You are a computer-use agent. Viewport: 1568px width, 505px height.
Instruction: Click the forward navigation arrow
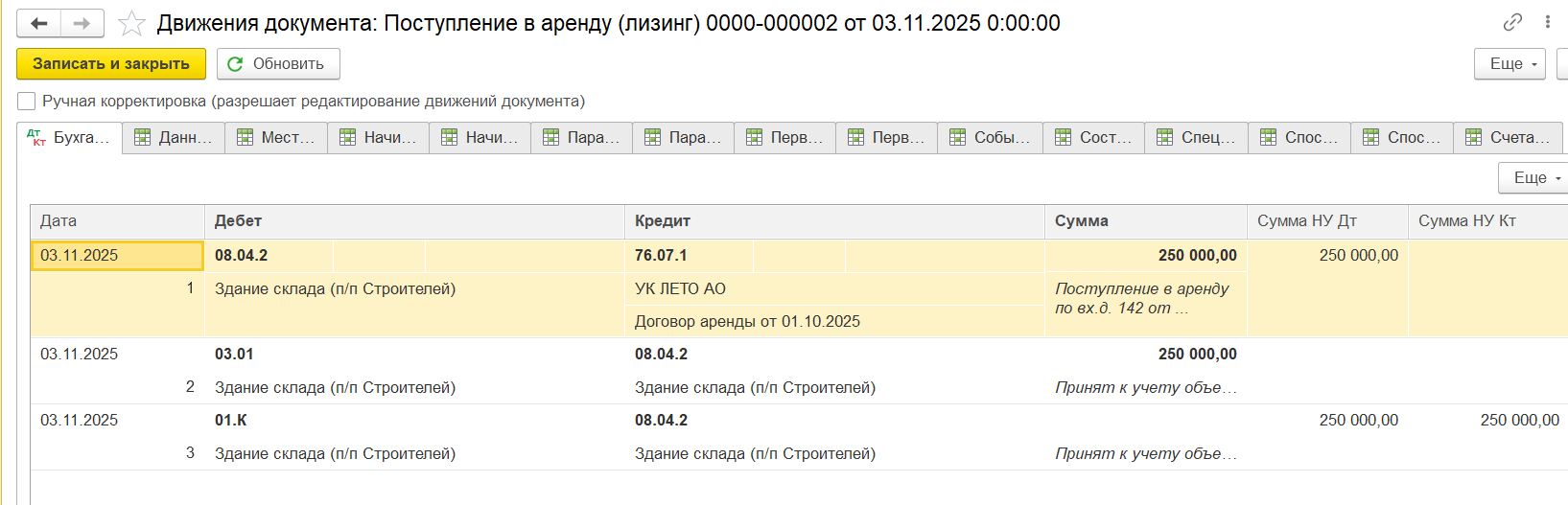click(82, 23)
